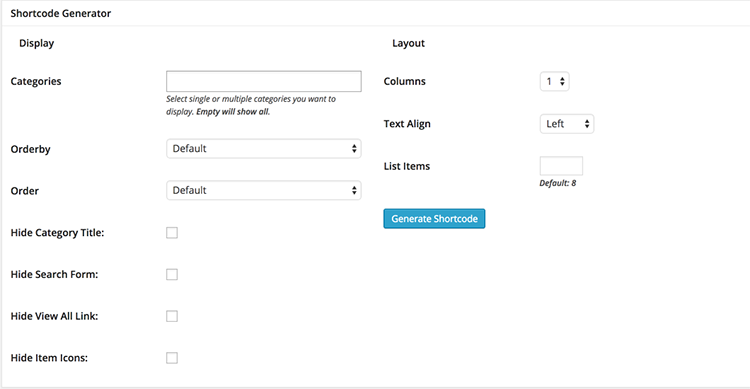Check the Hide Category Title checkbox
This screenshot has height=389, width=750.
[x=172, y=233]
